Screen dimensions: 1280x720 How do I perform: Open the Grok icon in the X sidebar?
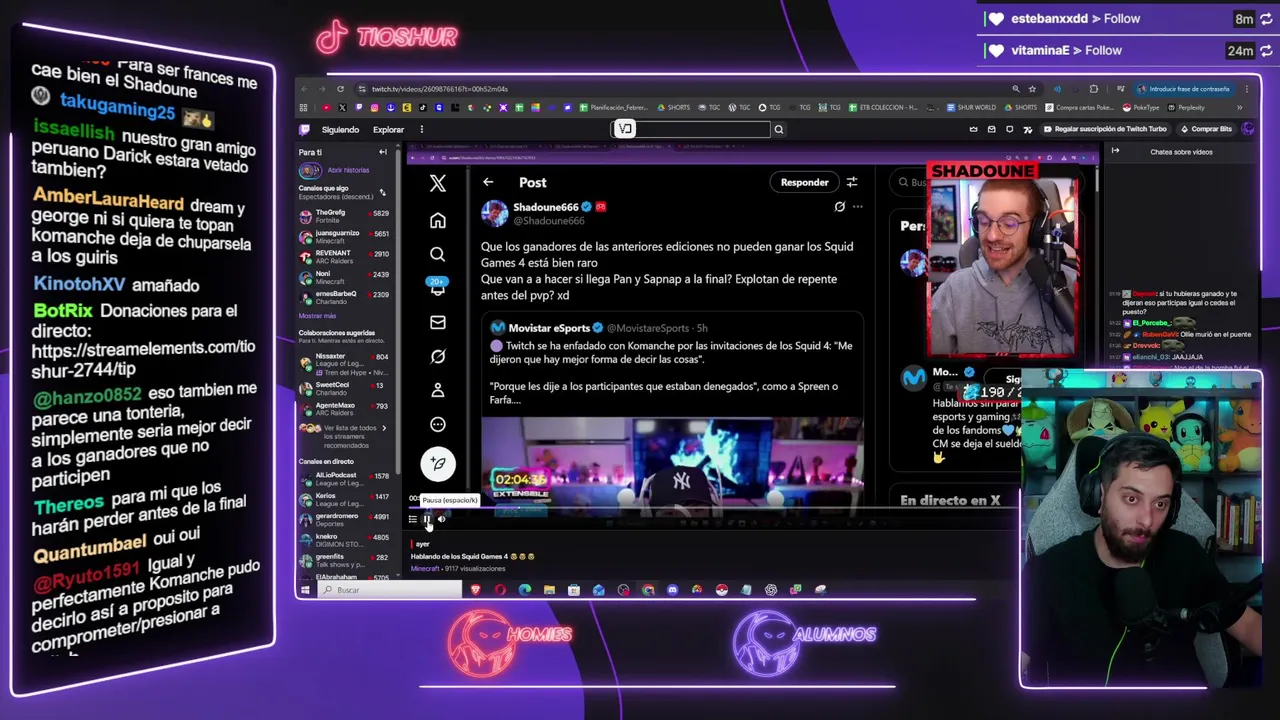point(437,356)
